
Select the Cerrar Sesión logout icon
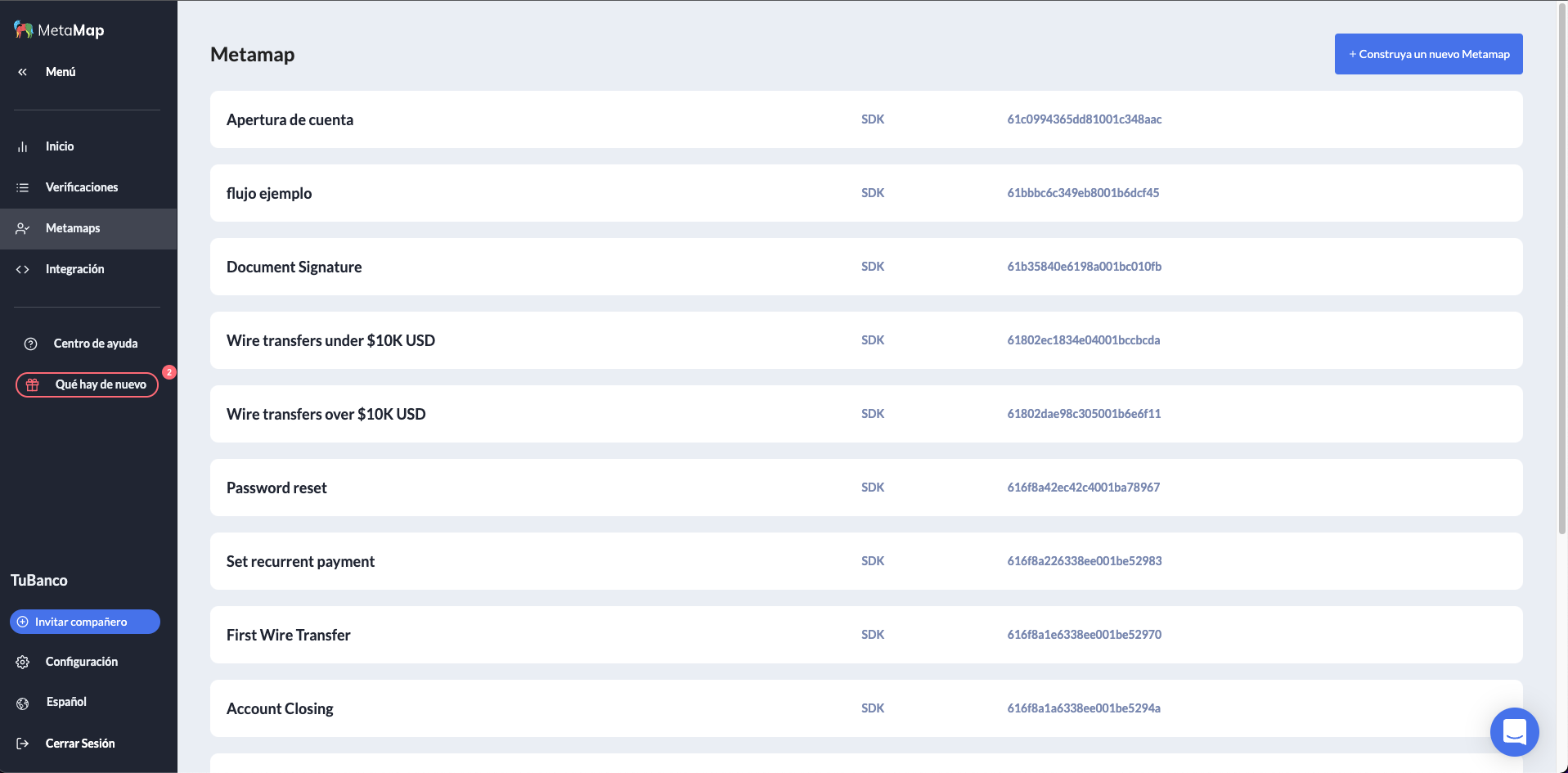[x=23, y=743]
